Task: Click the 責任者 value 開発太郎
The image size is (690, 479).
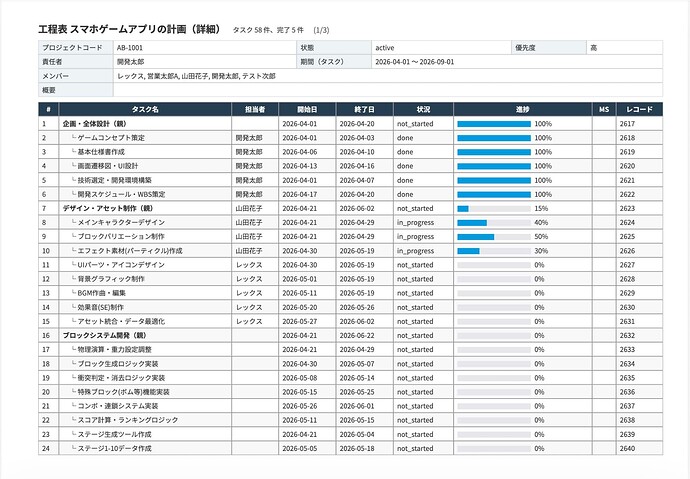Action: (x=130, y=62)
